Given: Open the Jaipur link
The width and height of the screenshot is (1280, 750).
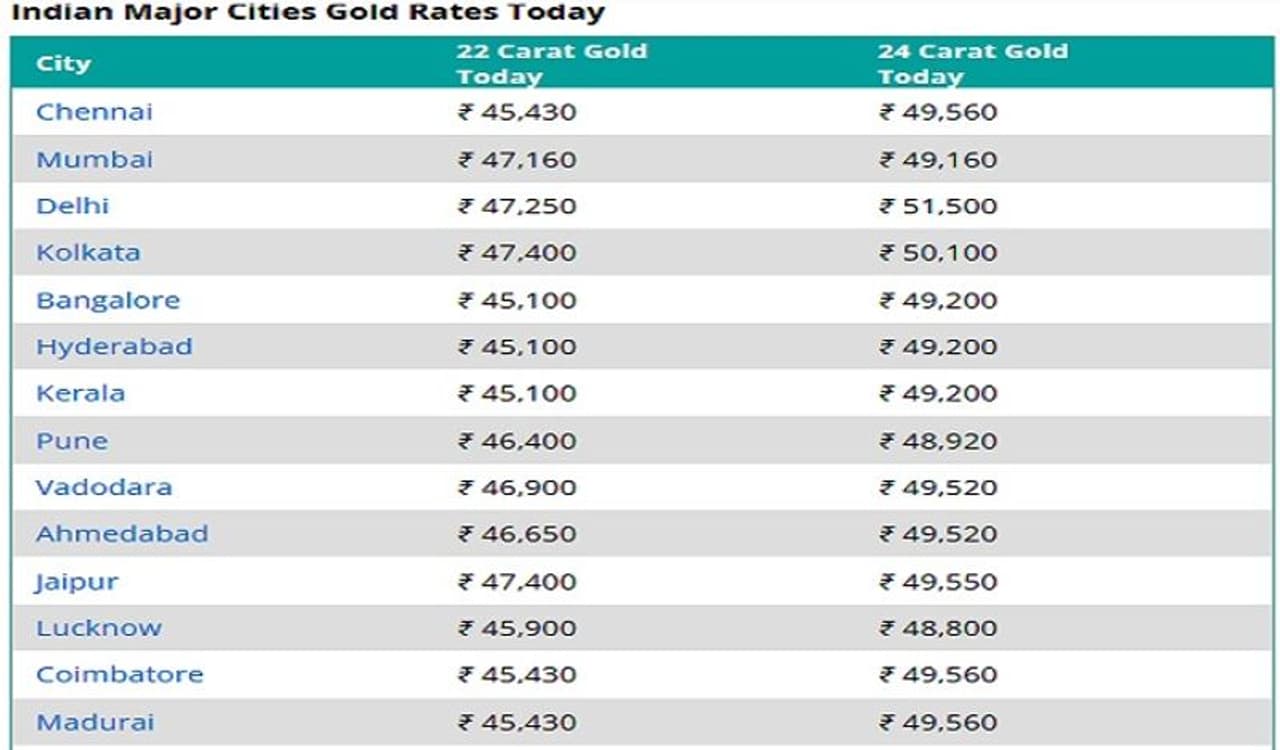Looking at the screenshot, I should 77,581.
